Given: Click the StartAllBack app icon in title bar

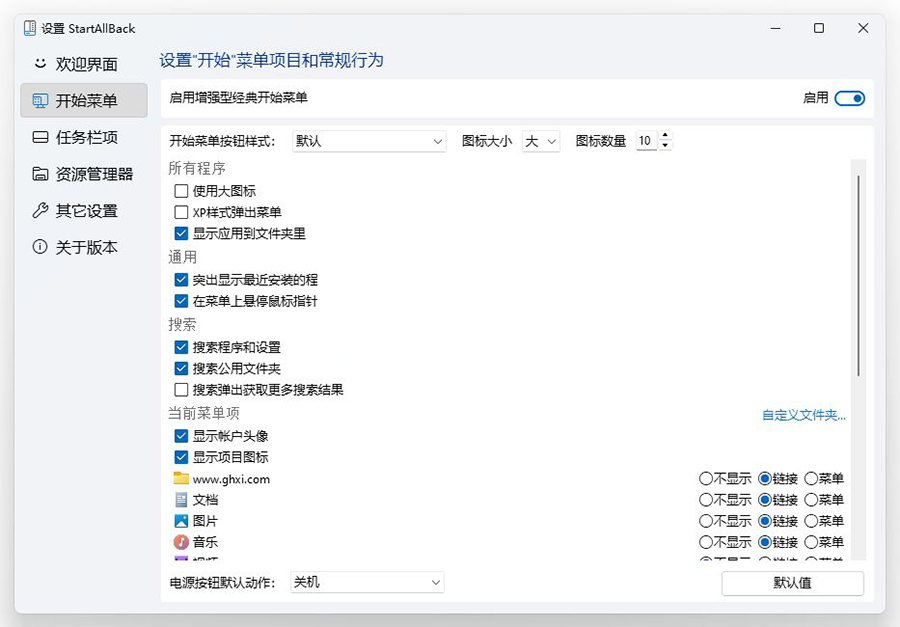Looking at the screenshot, I should [x=30, y=28].
